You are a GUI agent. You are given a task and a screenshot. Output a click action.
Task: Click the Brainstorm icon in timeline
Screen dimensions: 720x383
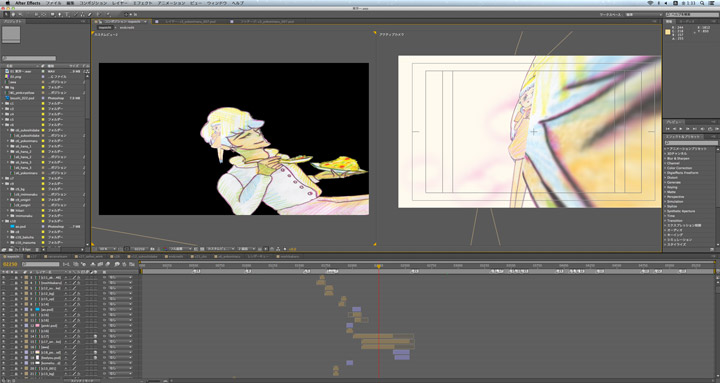click(117, 264)
